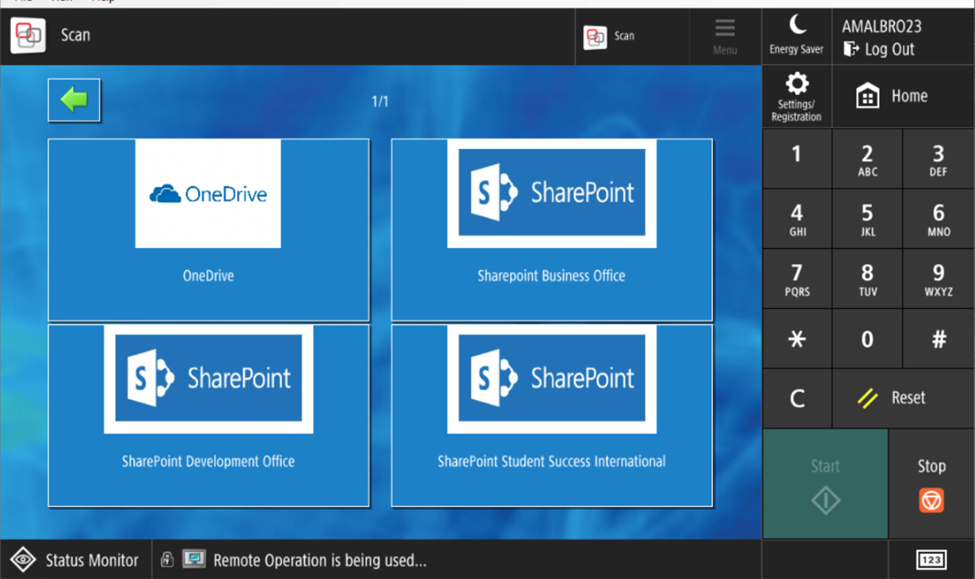Click the remote operation monitor icon
Screen dimensions: 975x579
(194, 559)
